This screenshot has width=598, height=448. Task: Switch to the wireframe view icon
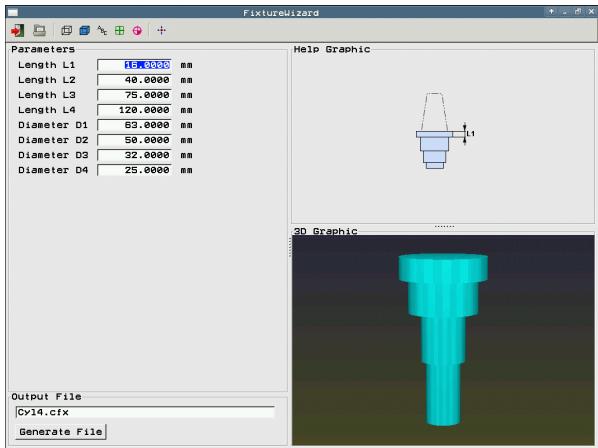pos(66,31)
